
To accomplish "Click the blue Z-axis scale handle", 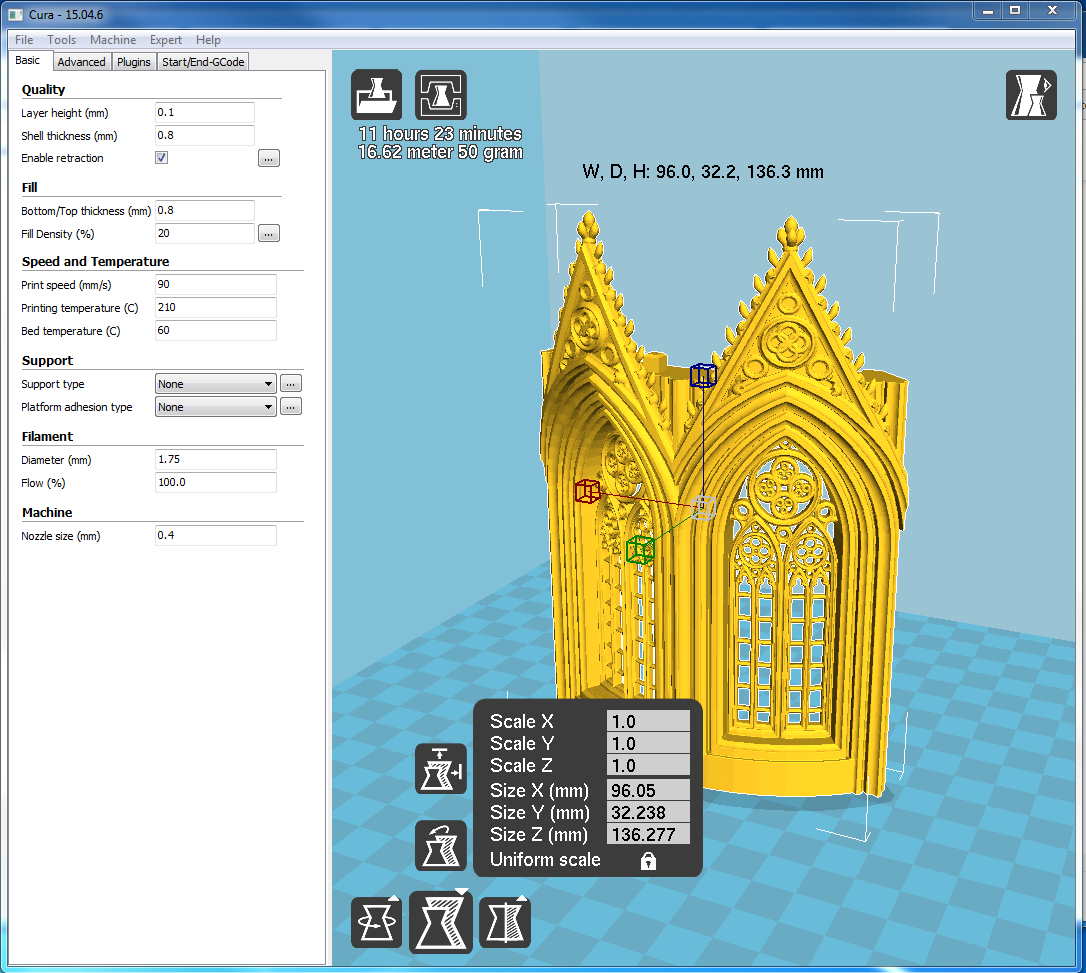I will [703, 376].
